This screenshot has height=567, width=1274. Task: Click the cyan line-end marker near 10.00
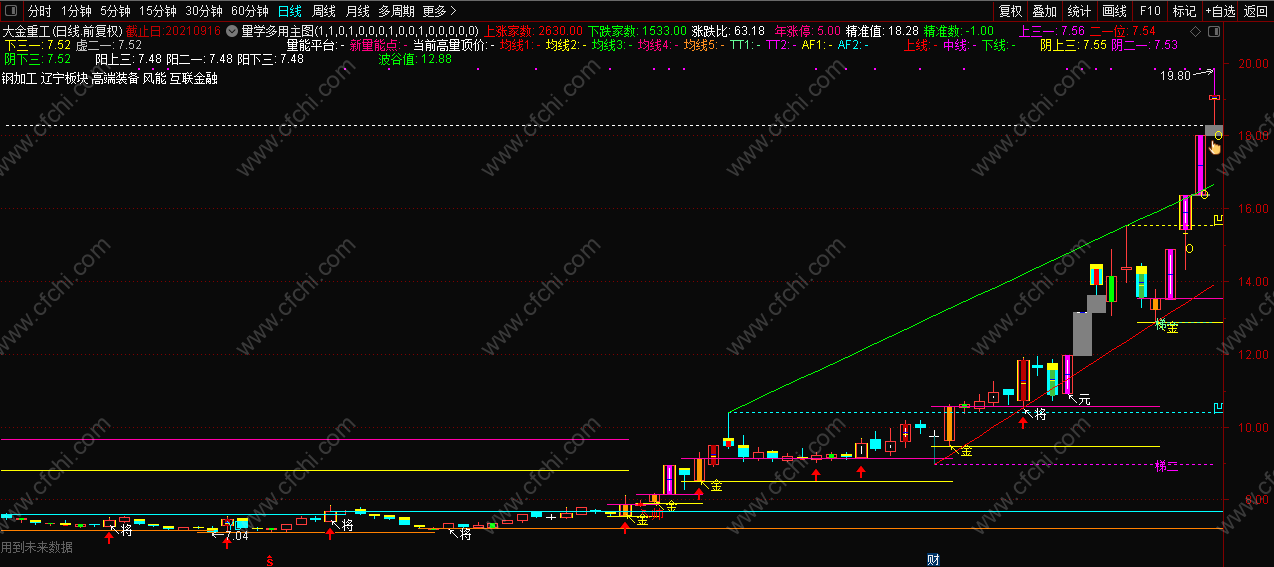click(1218, 407)
